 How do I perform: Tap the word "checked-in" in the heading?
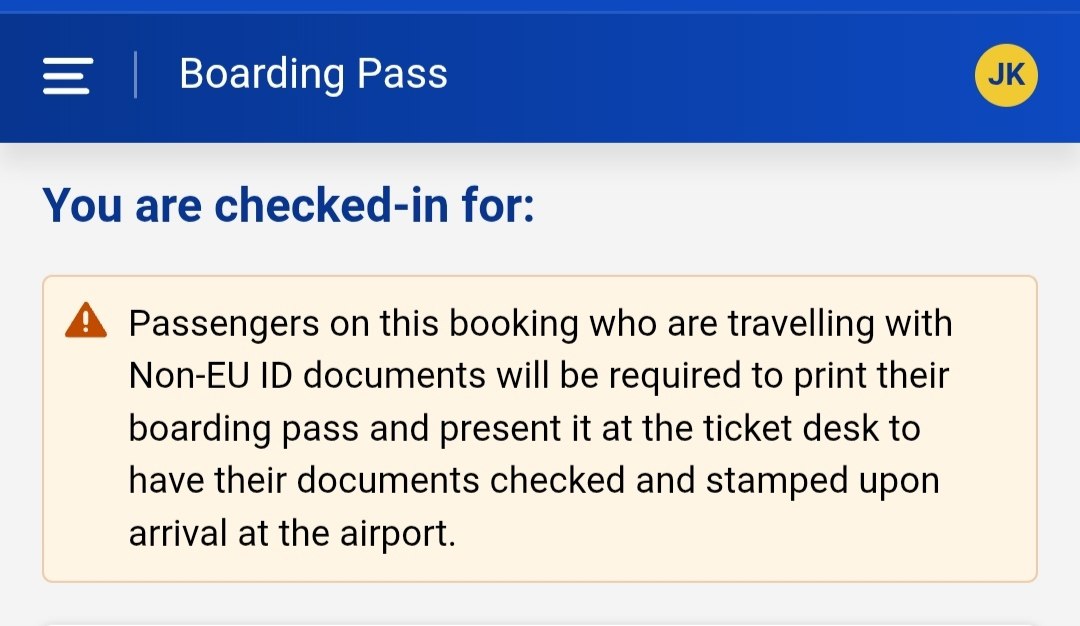(x=328, y=205)
